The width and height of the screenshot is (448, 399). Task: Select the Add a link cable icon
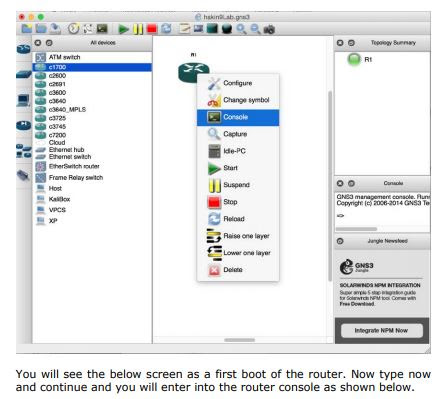click(23, 175)
